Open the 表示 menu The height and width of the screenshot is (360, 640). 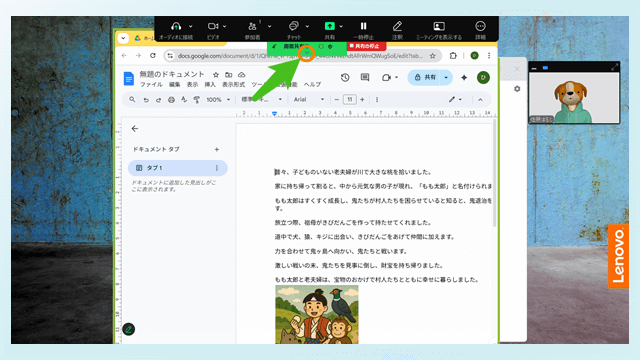[x=192, y=84]
